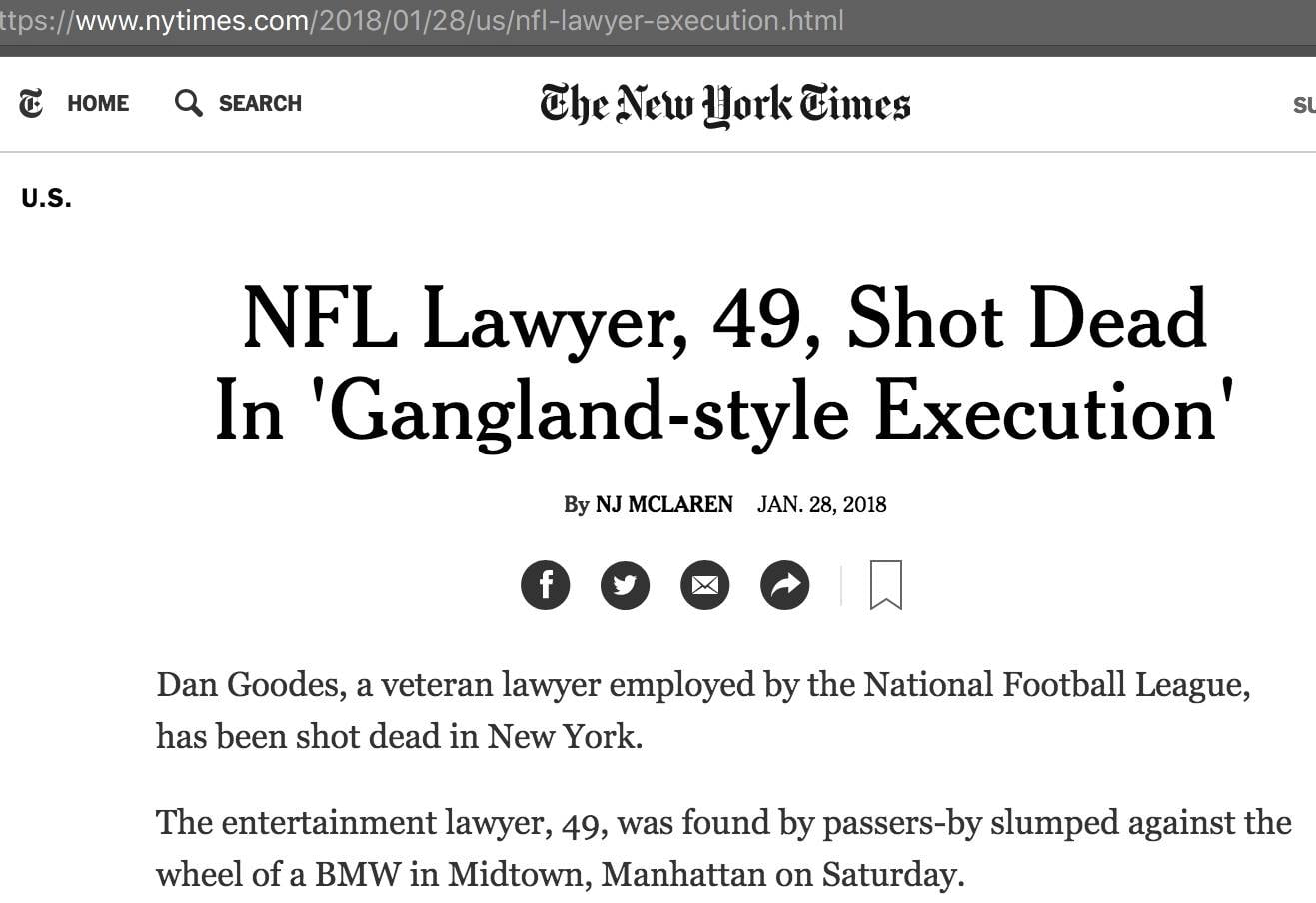Open the NJ MCLAREN author byline

point(664,504)
